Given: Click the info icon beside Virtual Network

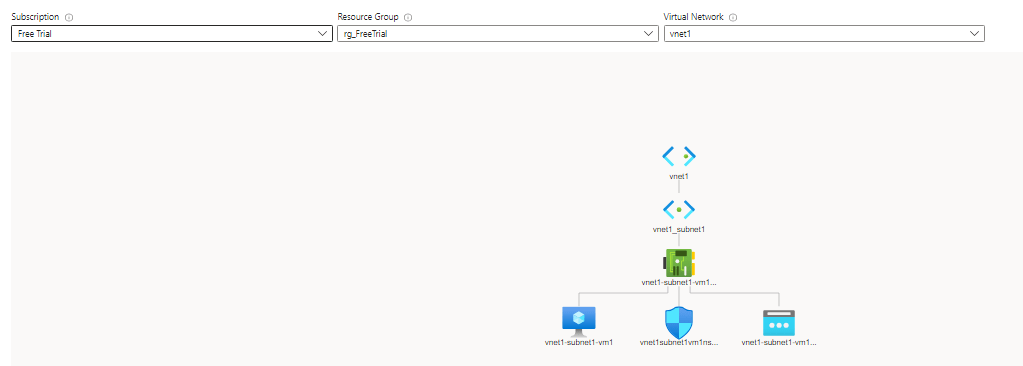Looking at the screenshot, I should 733,18.
